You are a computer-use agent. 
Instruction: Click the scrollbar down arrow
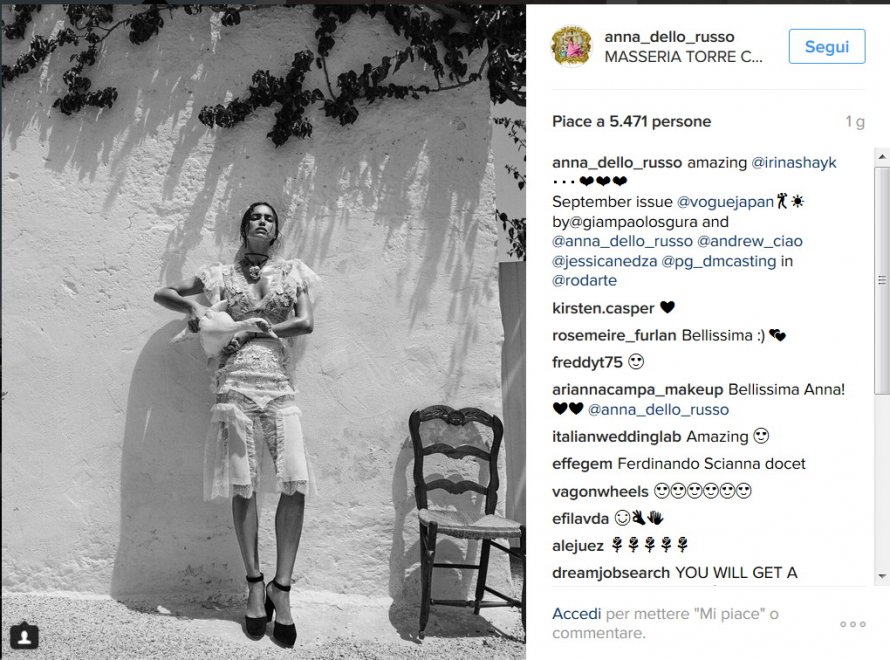click(882, 576)
